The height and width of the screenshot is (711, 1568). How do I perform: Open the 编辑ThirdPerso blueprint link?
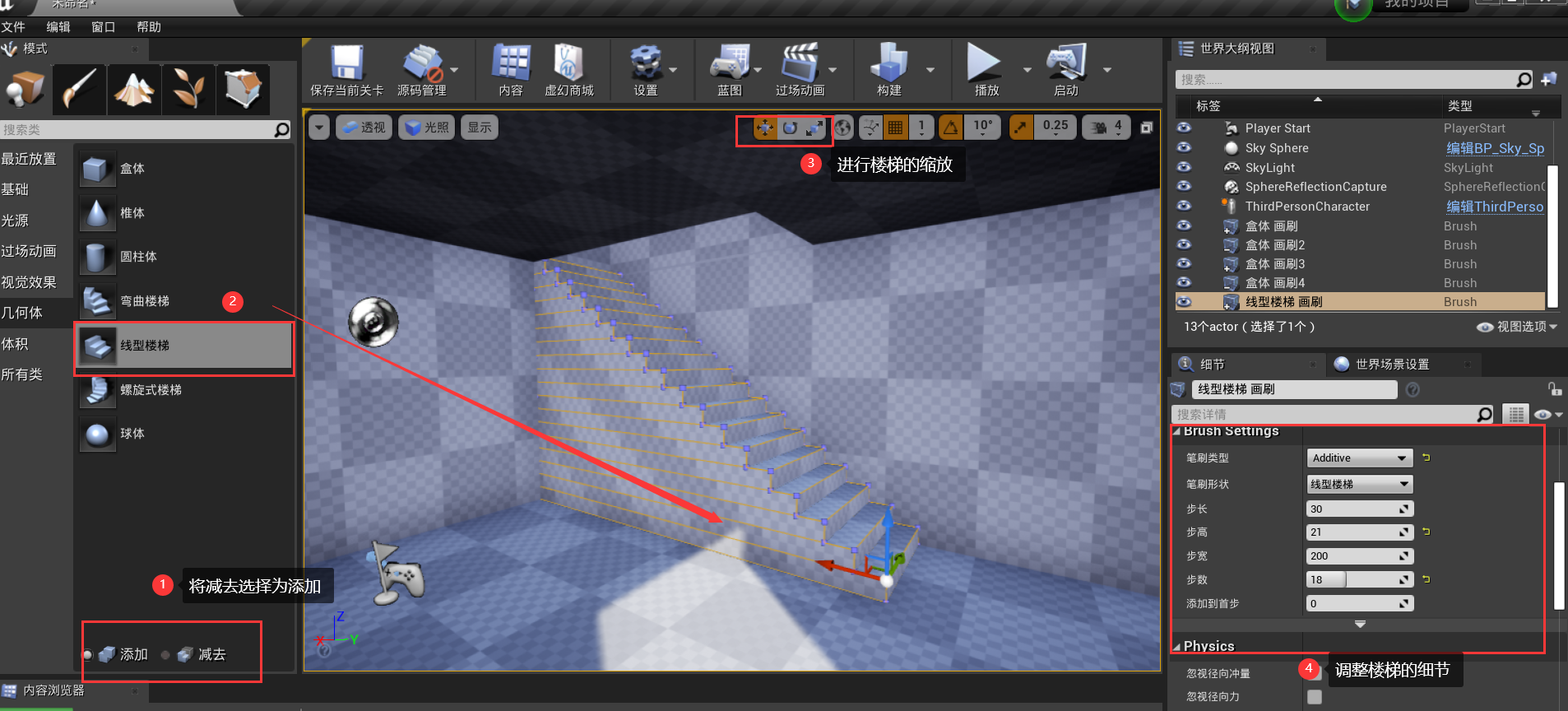tap(1495, 207)
